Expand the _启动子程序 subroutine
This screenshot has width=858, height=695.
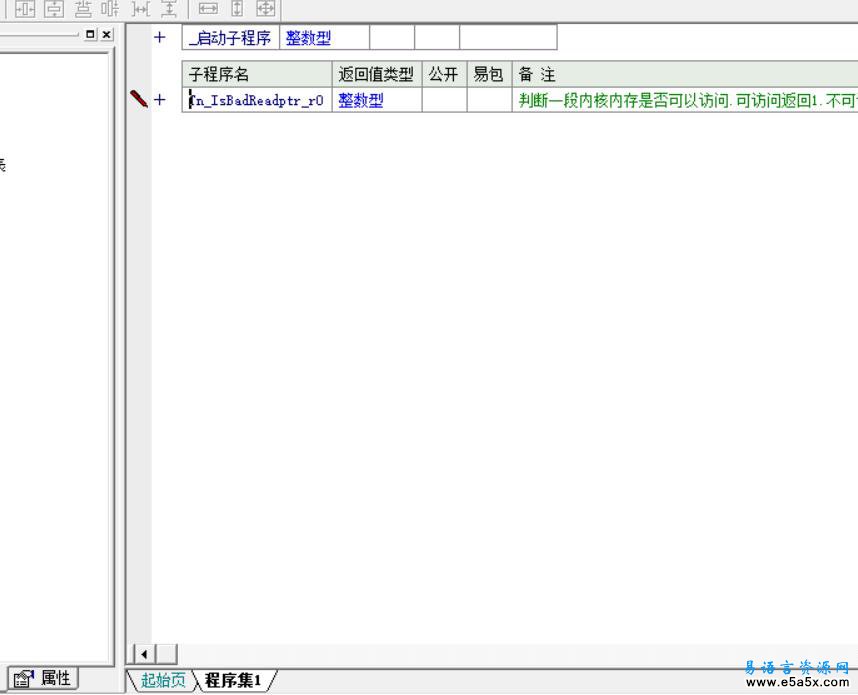tap(159, 37)
